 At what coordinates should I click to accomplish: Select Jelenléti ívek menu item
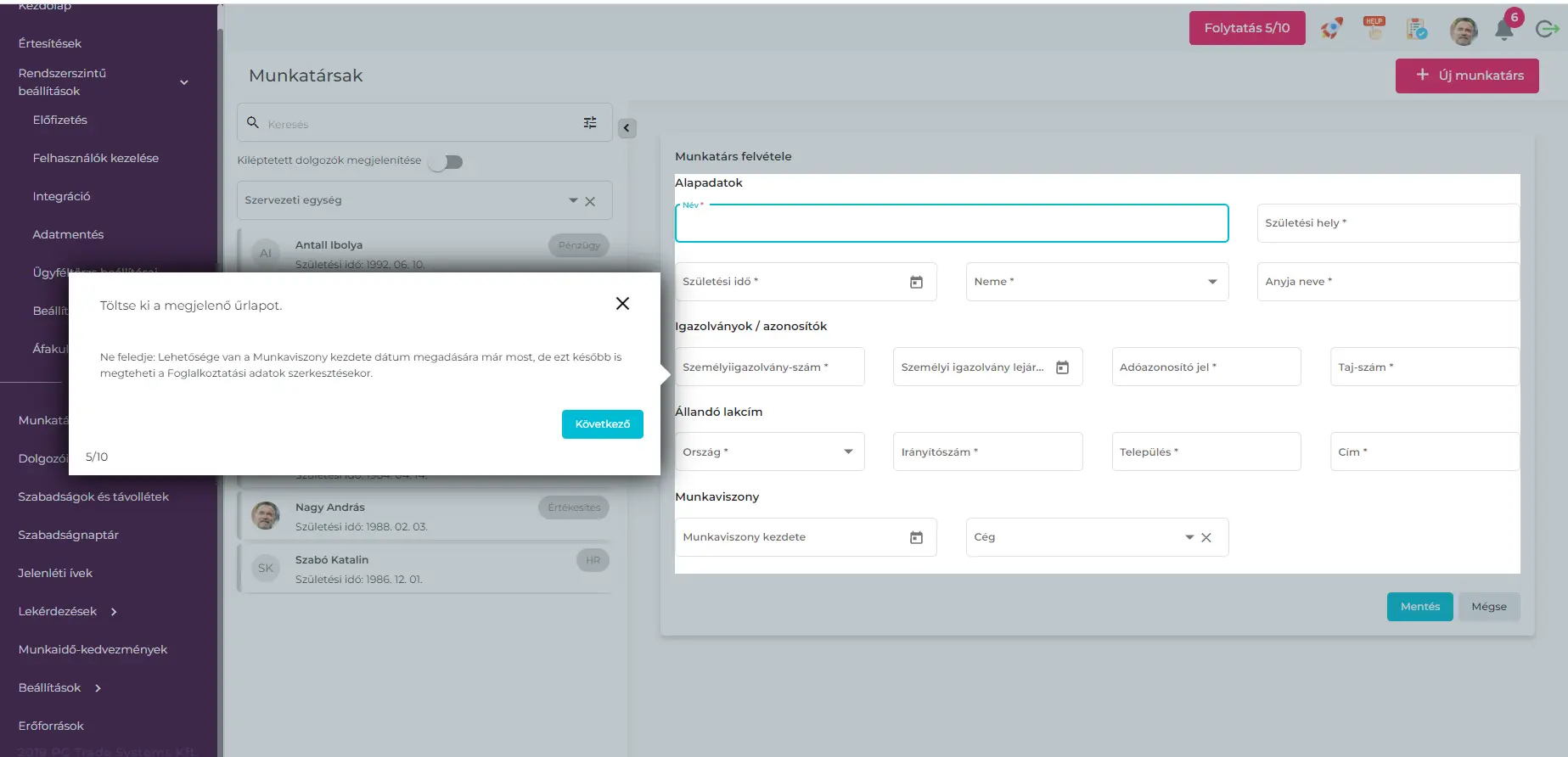(55, 573)
